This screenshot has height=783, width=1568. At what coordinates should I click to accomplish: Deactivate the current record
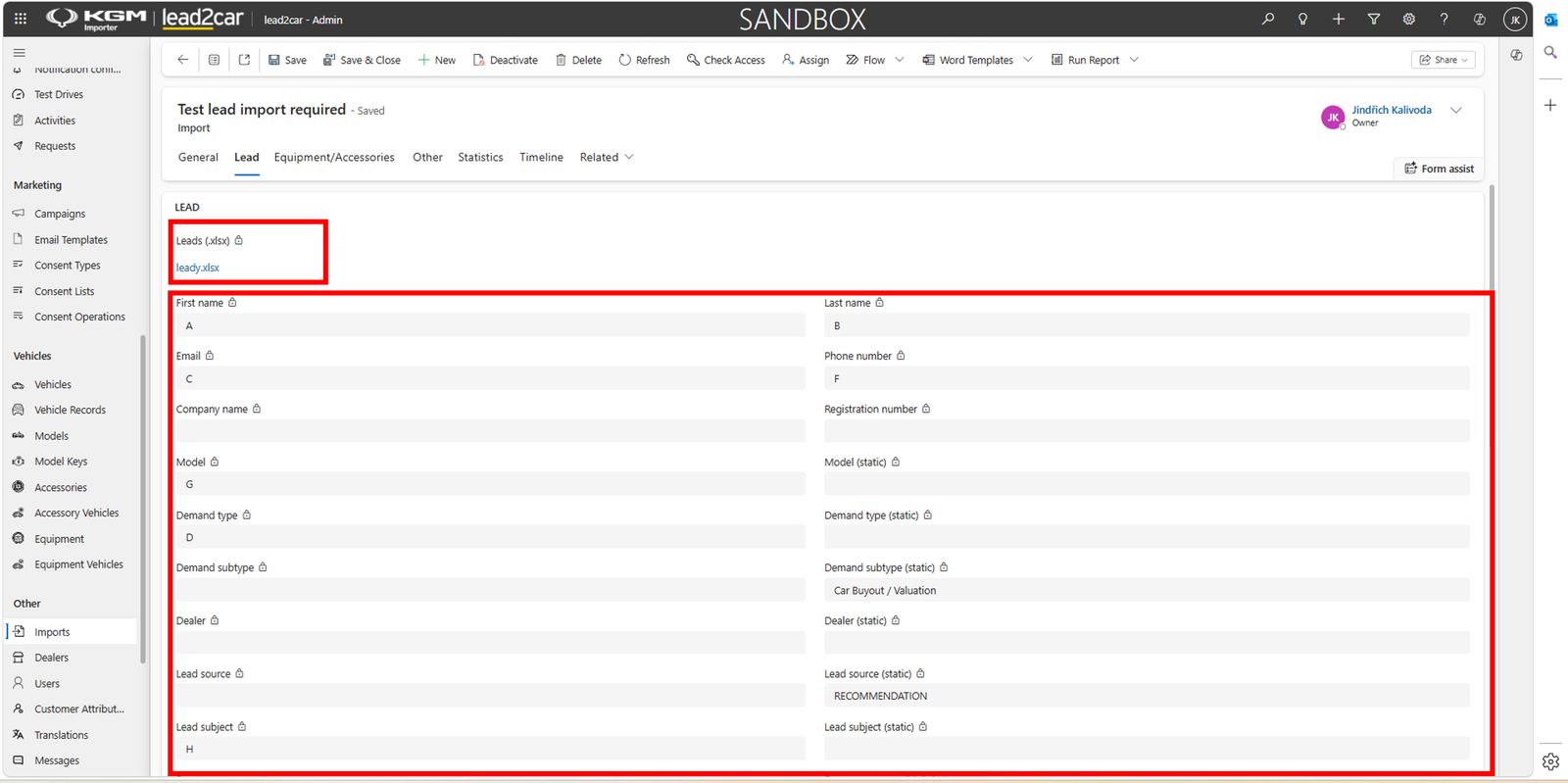click(x=505, y=60)
